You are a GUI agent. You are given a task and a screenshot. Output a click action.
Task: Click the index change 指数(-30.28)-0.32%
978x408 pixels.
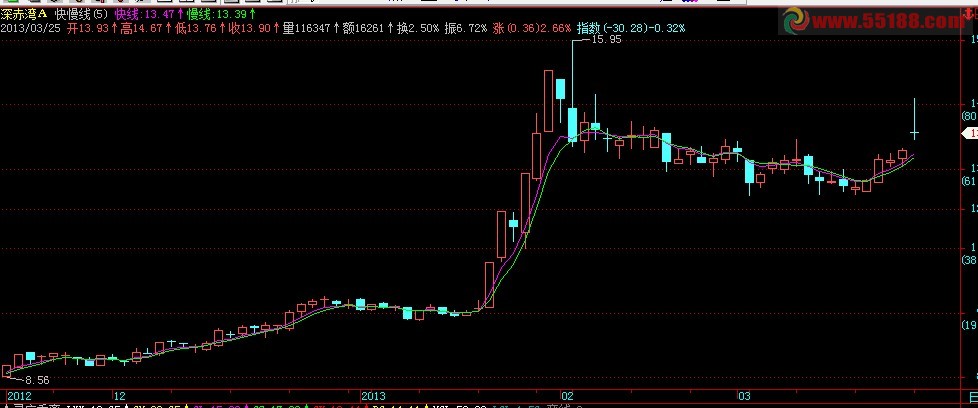[x=631, y=28]
